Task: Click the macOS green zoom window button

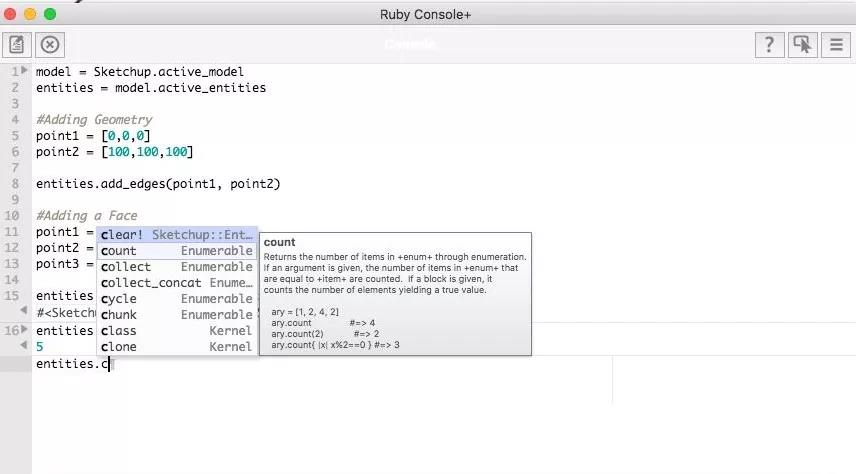Action: click(x=50, y=14)
